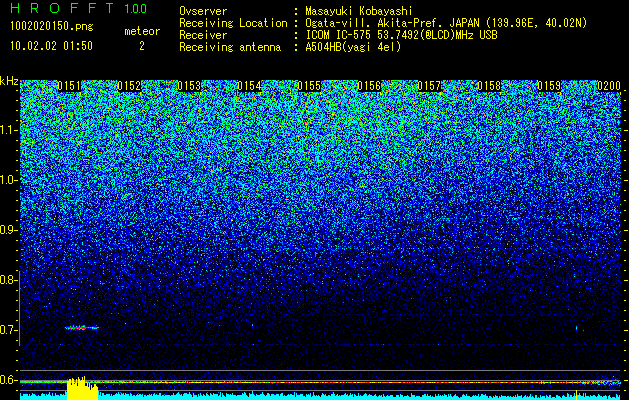Click the 0159 time marker
The width and height of the screenshot is (629, 400).
(549, 86)
